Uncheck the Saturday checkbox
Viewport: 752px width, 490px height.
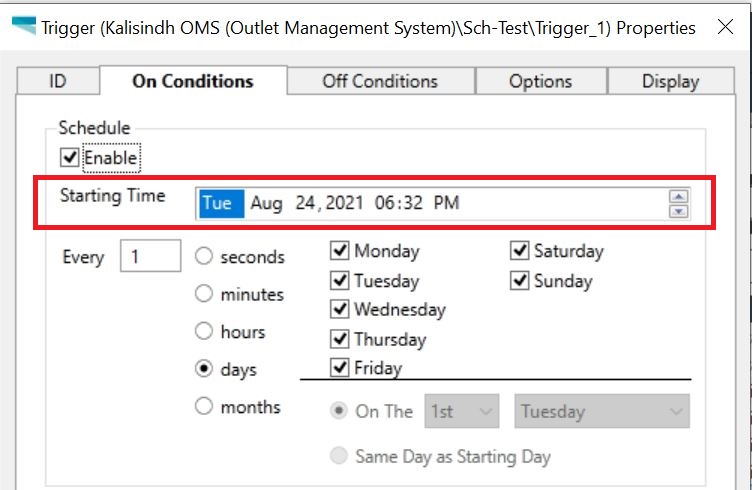coord(519,251)
